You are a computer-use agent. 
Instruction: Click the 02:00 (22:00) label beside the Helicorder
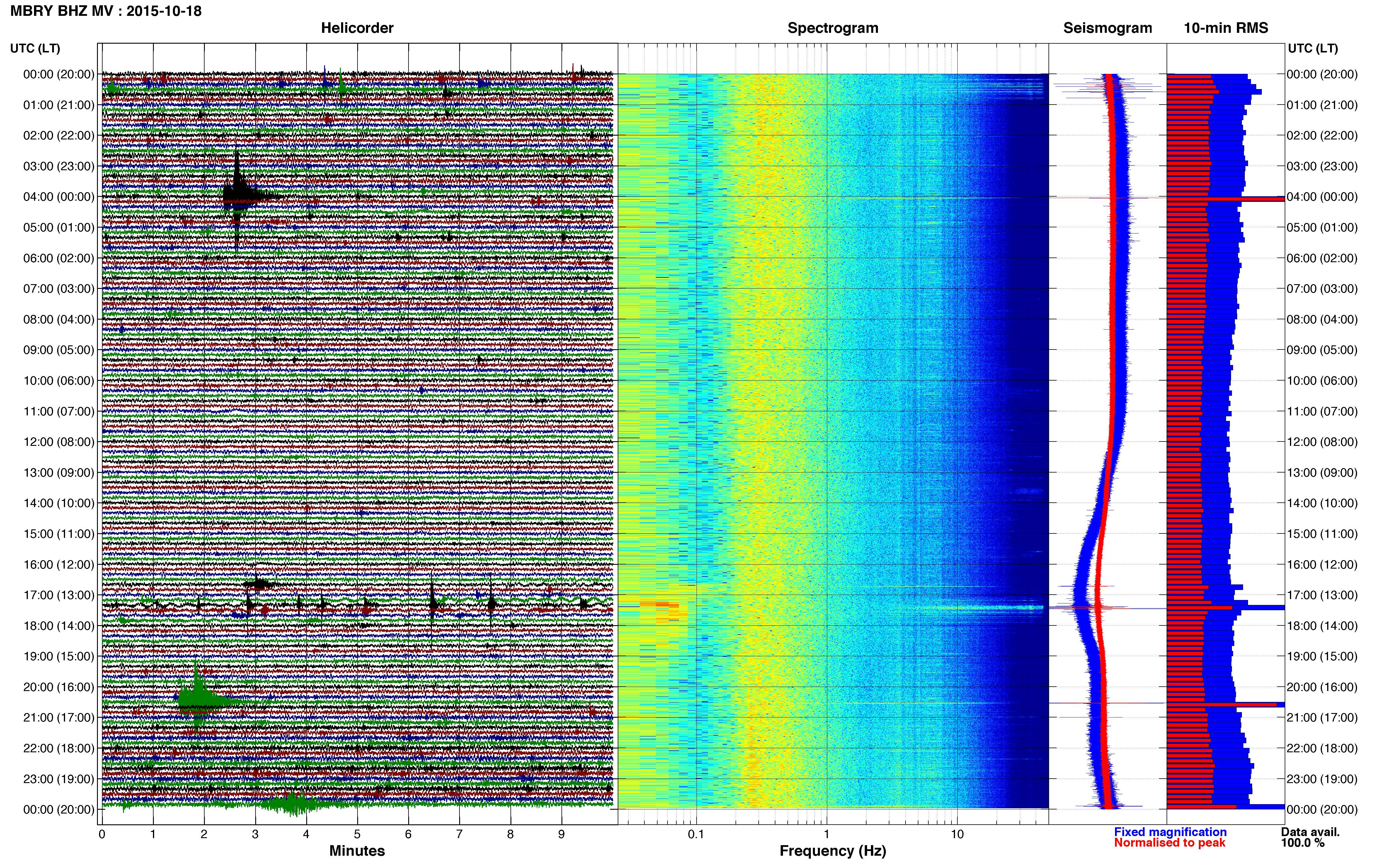click(59, 135)
